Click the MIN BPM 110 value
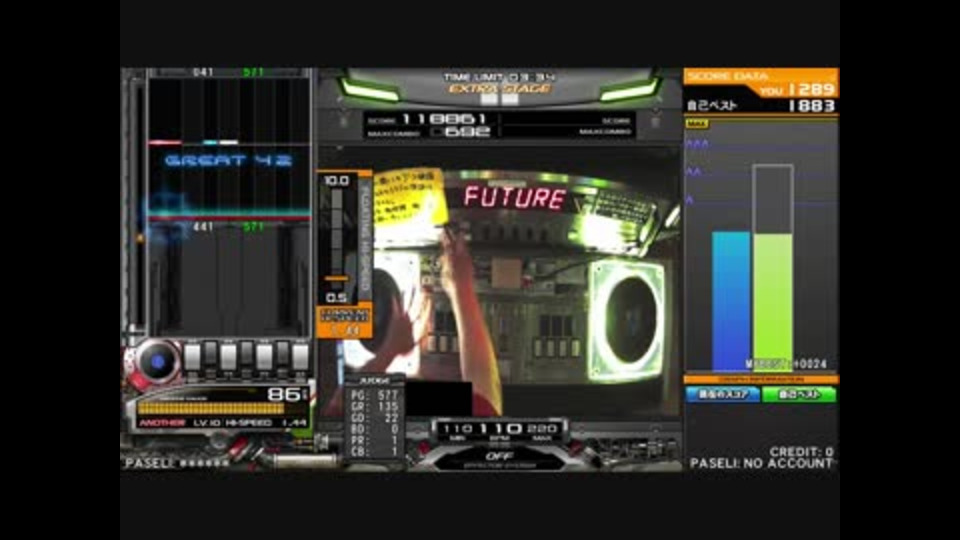The image size is (960, 540). pyautogui.click(x=457, y=429)
